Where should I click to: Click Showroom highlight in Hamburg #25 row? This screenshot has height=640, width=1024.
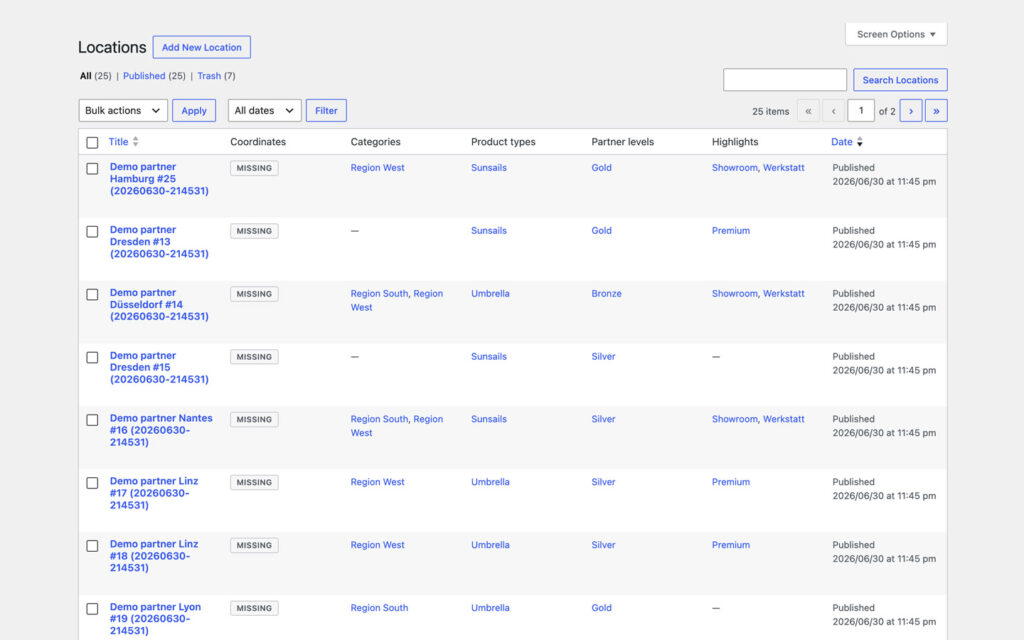click(x=735, y=168)
